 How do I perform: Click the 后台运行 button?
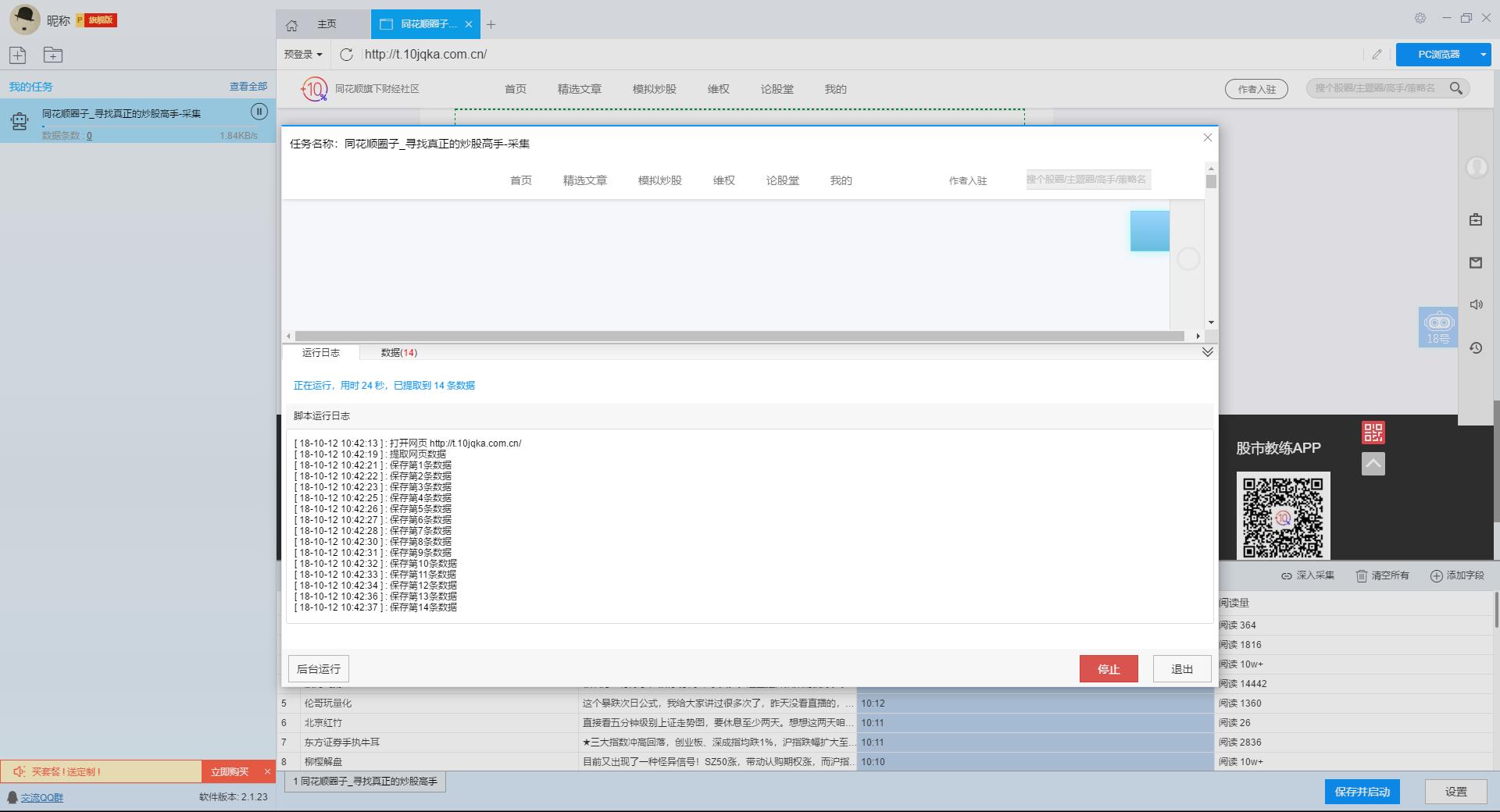click(319, 669)
